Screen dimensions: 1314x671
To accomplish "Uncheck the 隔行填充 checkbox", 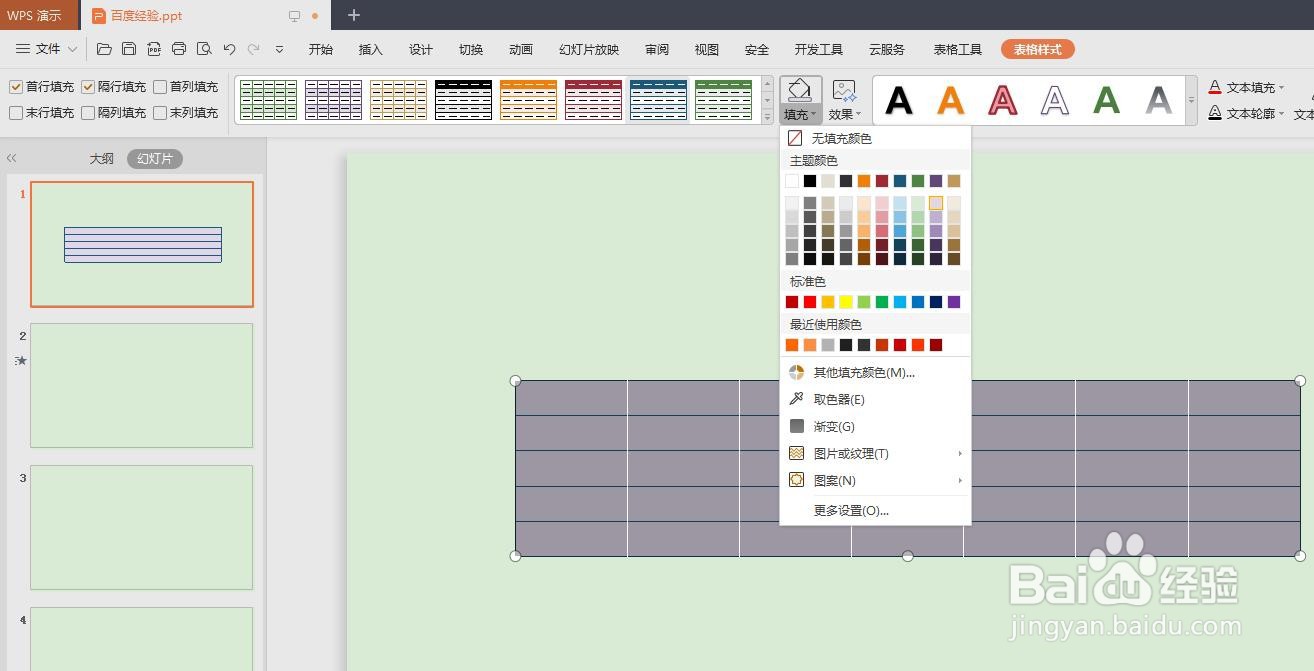I will pos(88,87).
